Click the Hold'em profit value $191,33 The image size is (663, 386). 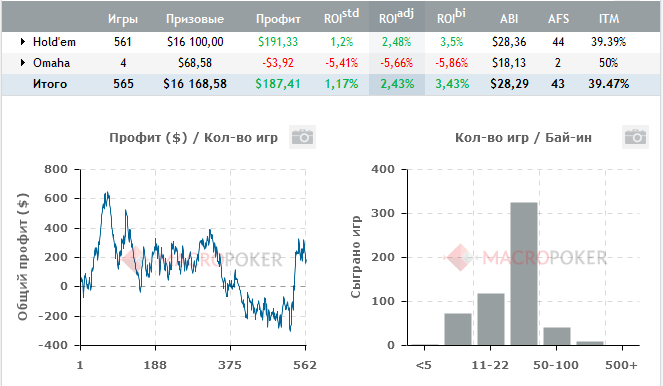click(x=278, y=42)
